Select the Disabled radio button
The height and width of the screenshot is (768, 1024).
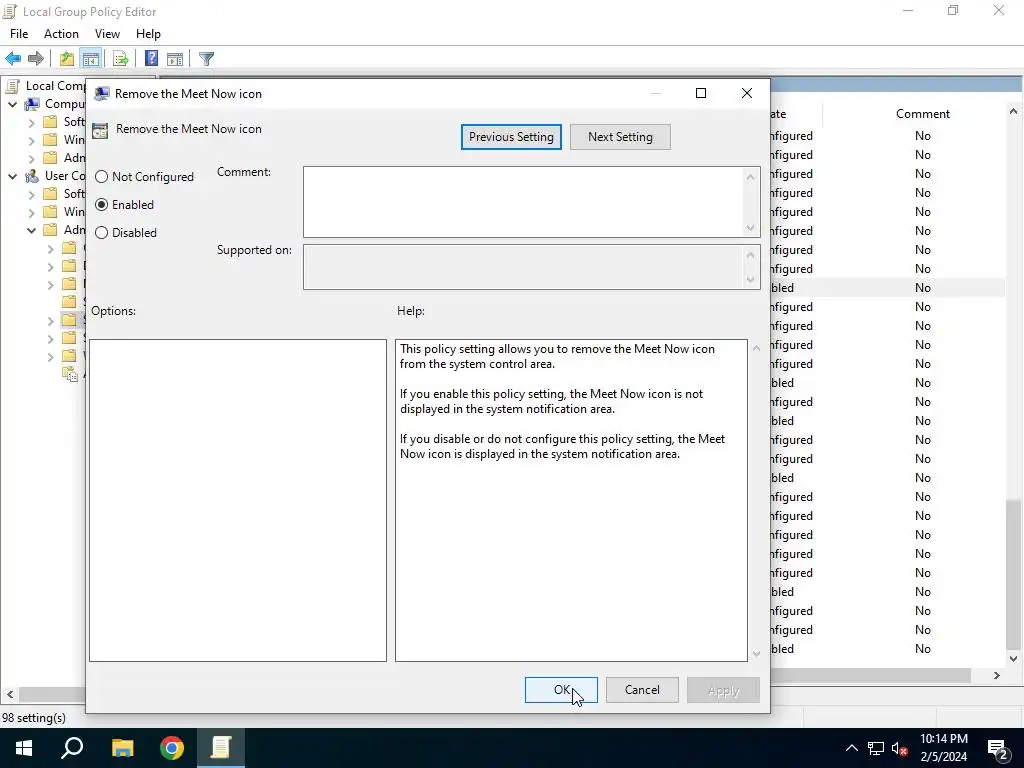101,232
